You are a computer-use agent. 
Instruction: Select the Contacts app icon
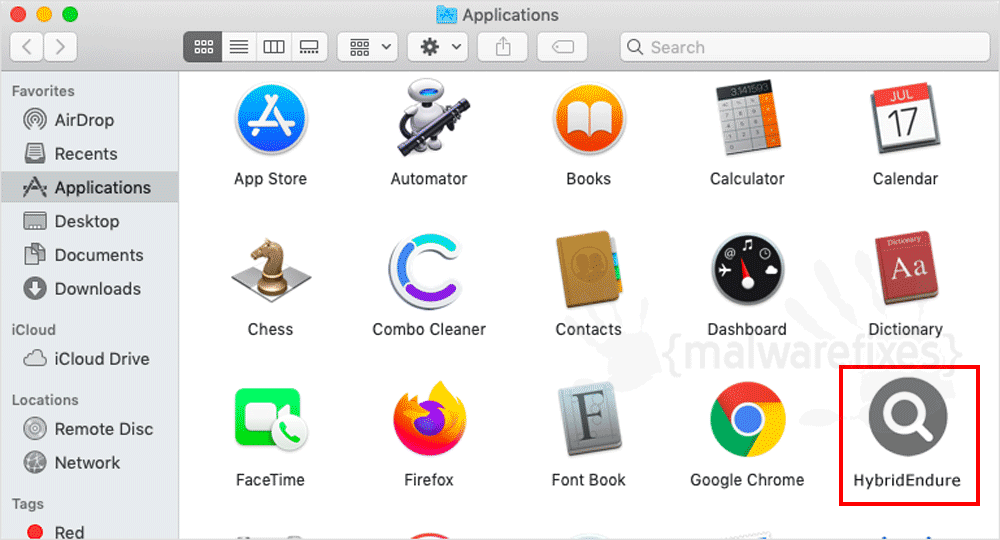point(589,270)
